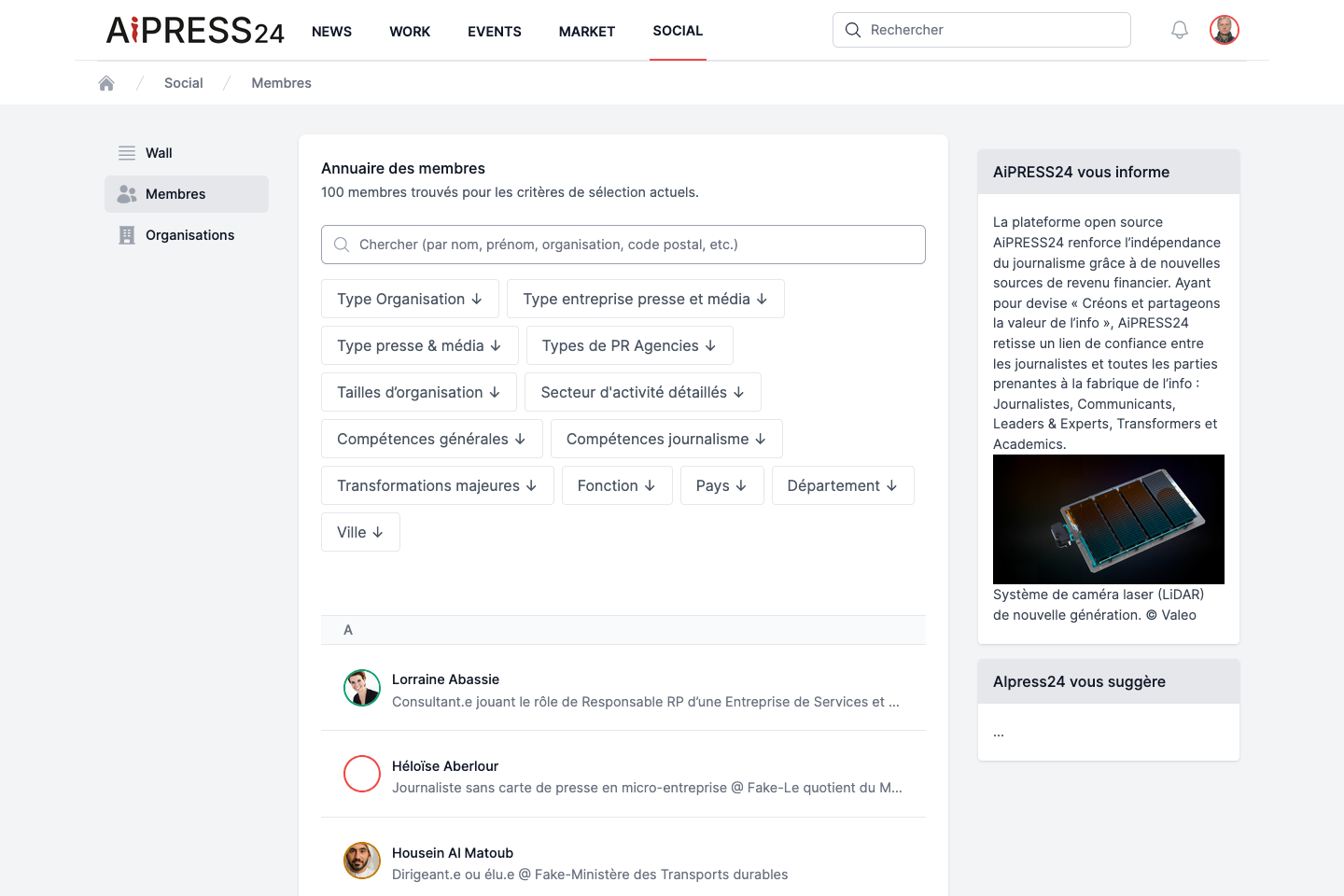Expand the Compétences journalisme filter
This screenshot has width=1344, height=896.
point(666,439)
